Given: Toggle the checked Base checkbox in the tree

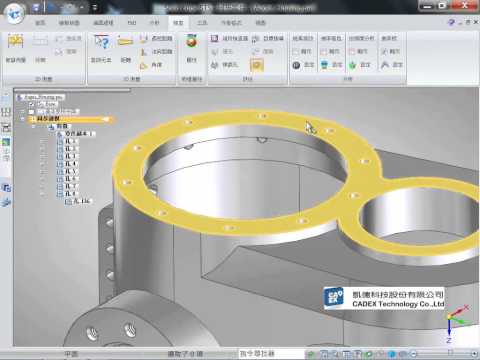Looking at the screenshot, I should [x=32, y=104].
